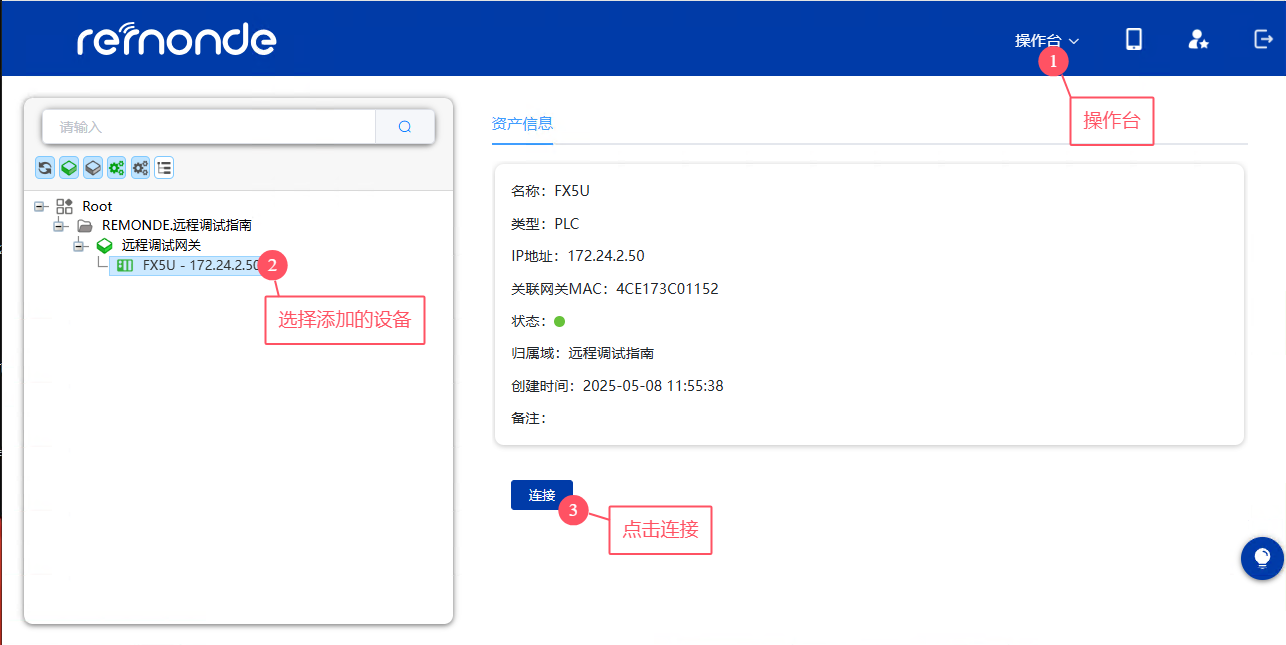Click the mobile phone icon in header
Viewport: 1286px width, 645px height.
tap(1134, 39)
